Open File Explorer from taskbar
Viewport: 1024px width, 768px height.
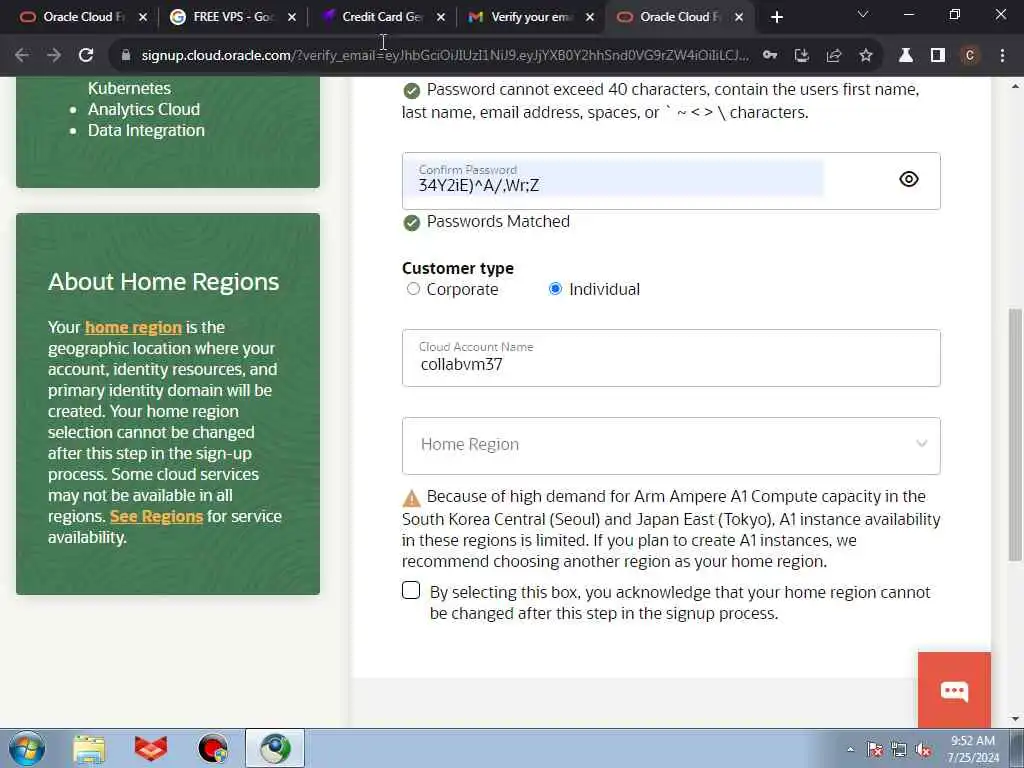pyautogui.click(x=89, y=749)
